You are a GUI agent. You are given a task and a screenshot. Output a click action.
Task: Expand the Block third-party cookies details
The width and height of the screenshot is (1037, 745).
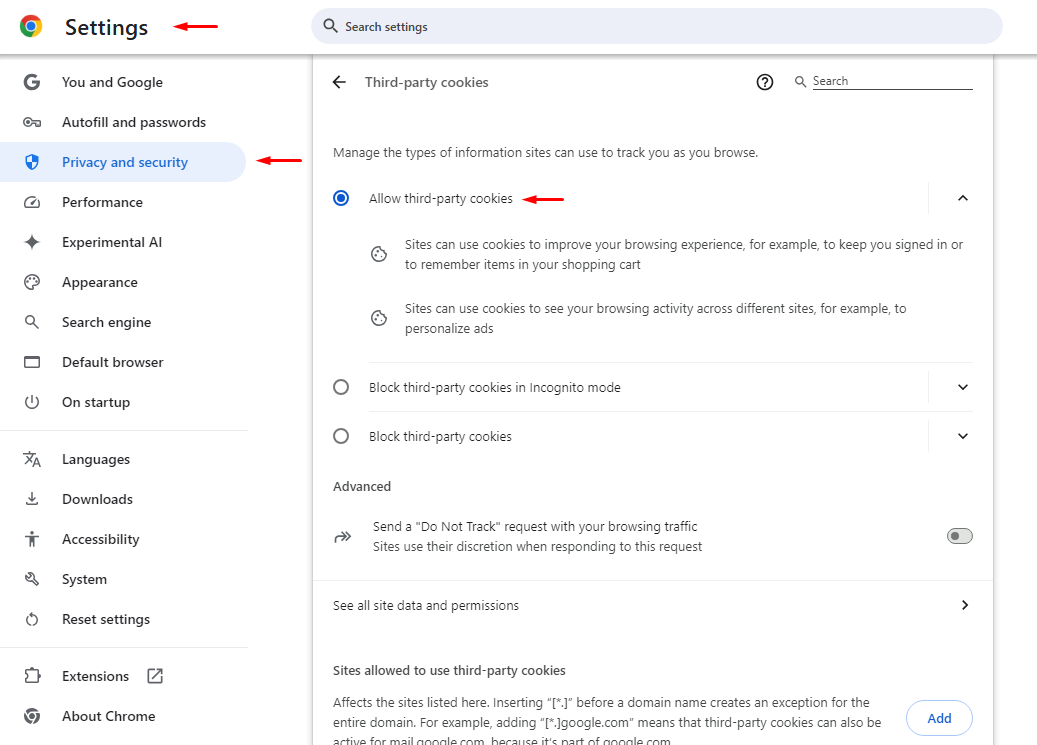tap(963, 436)
